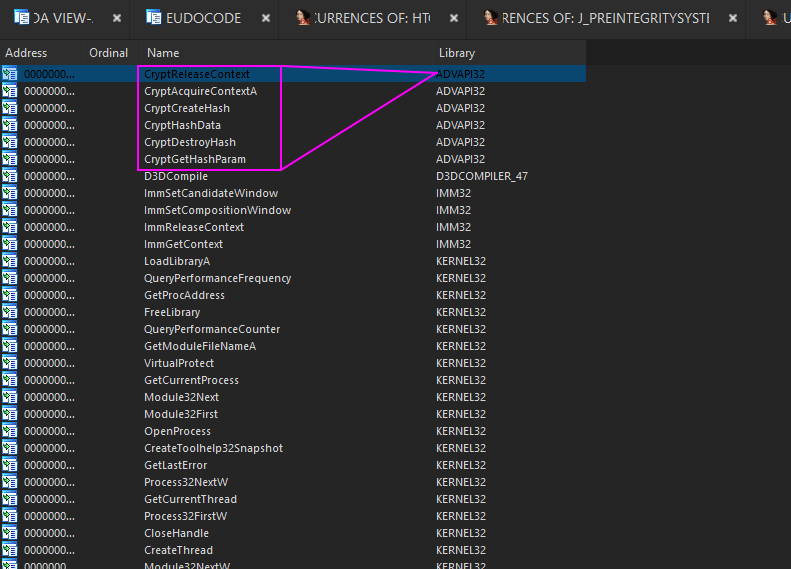Click the import icon beside ImmGetContext
Image resolution: width=791 pixels, height=569 pixels.
tap(10, 244)
